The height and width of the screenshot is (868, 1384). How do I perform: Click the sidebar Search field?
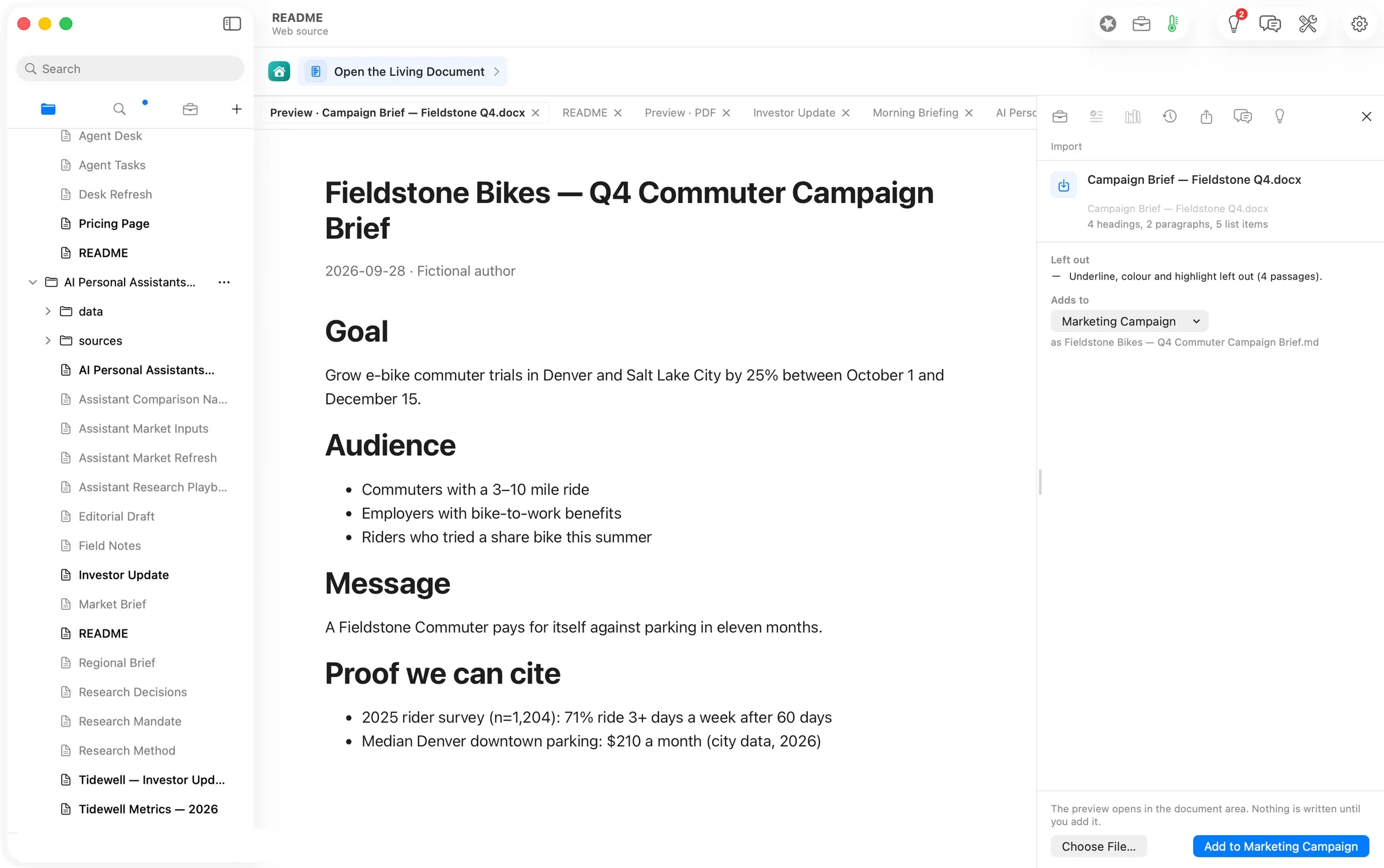coord(130,69)
